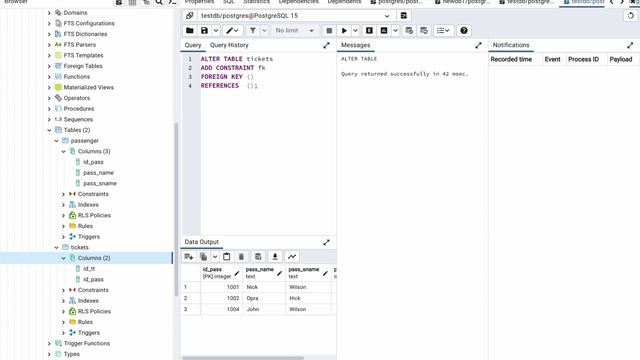Click the Delete trash icon in Data Output
The image size is (640, 360).
(x=241, y=257)
